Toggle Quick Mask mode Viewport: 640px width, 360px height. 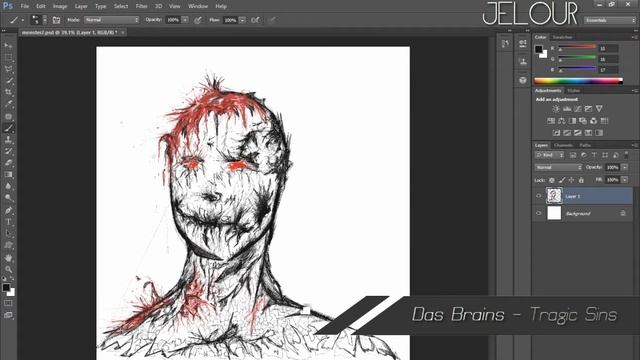click(x=8, y=303)
